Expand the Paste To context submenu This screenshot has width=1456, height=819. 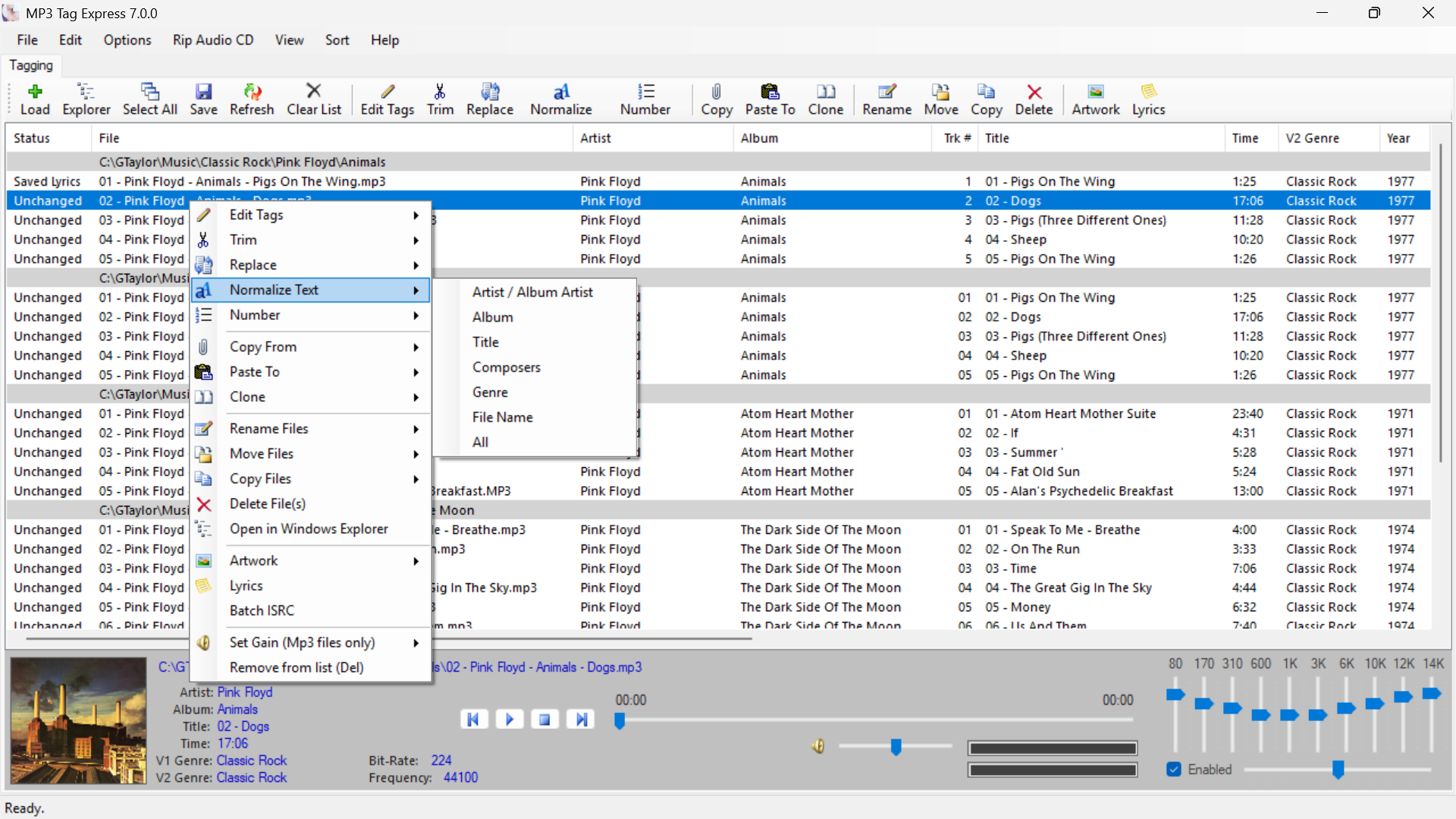(311, 372)
